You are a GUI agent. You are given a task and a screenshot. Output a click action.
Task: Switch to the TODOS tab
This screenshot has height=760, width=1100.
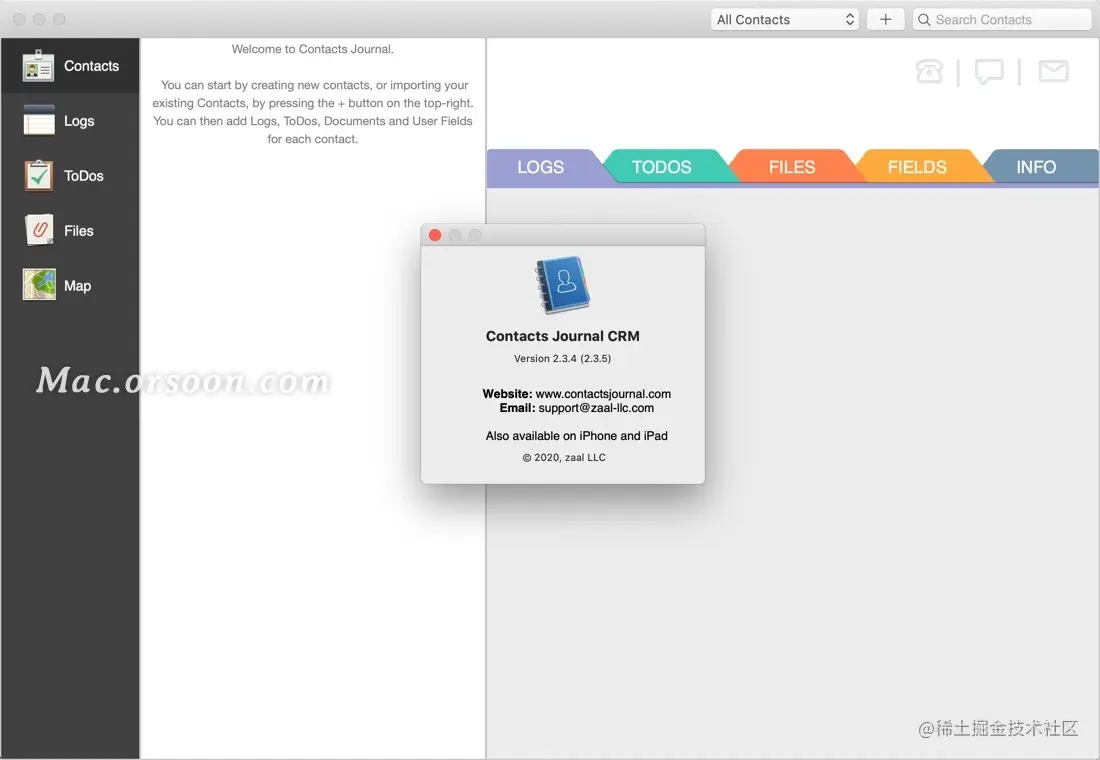click(662, 167)
